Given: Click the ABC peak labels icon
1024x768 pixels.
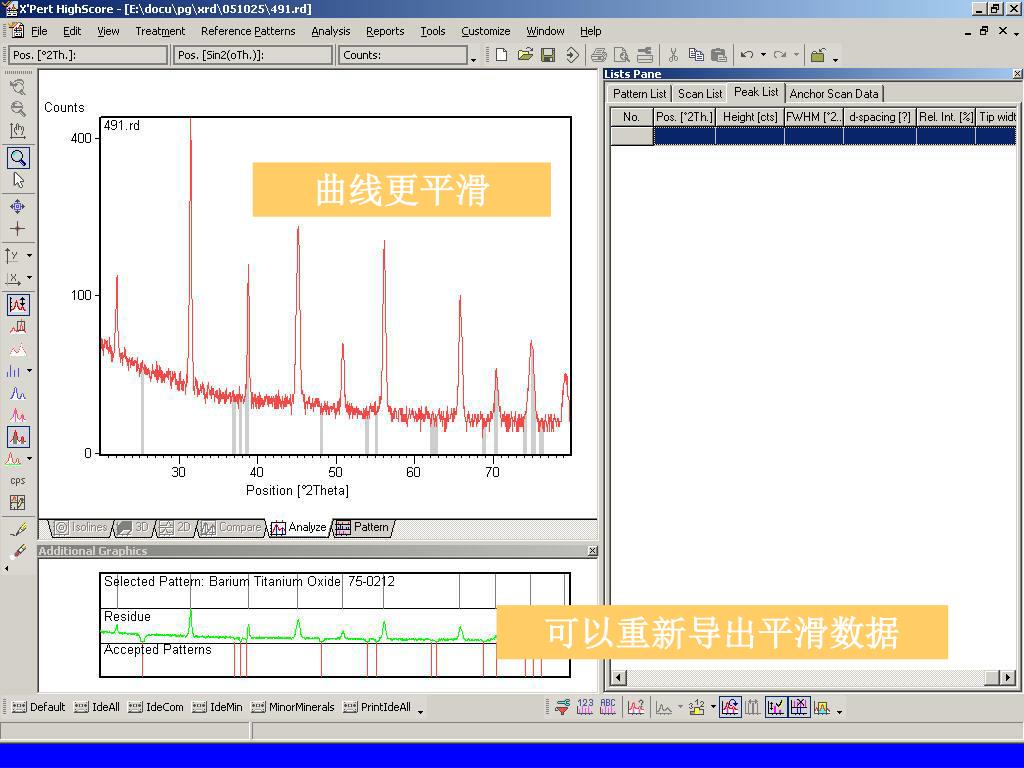Looking at the screenshot, I should (607, 707).
